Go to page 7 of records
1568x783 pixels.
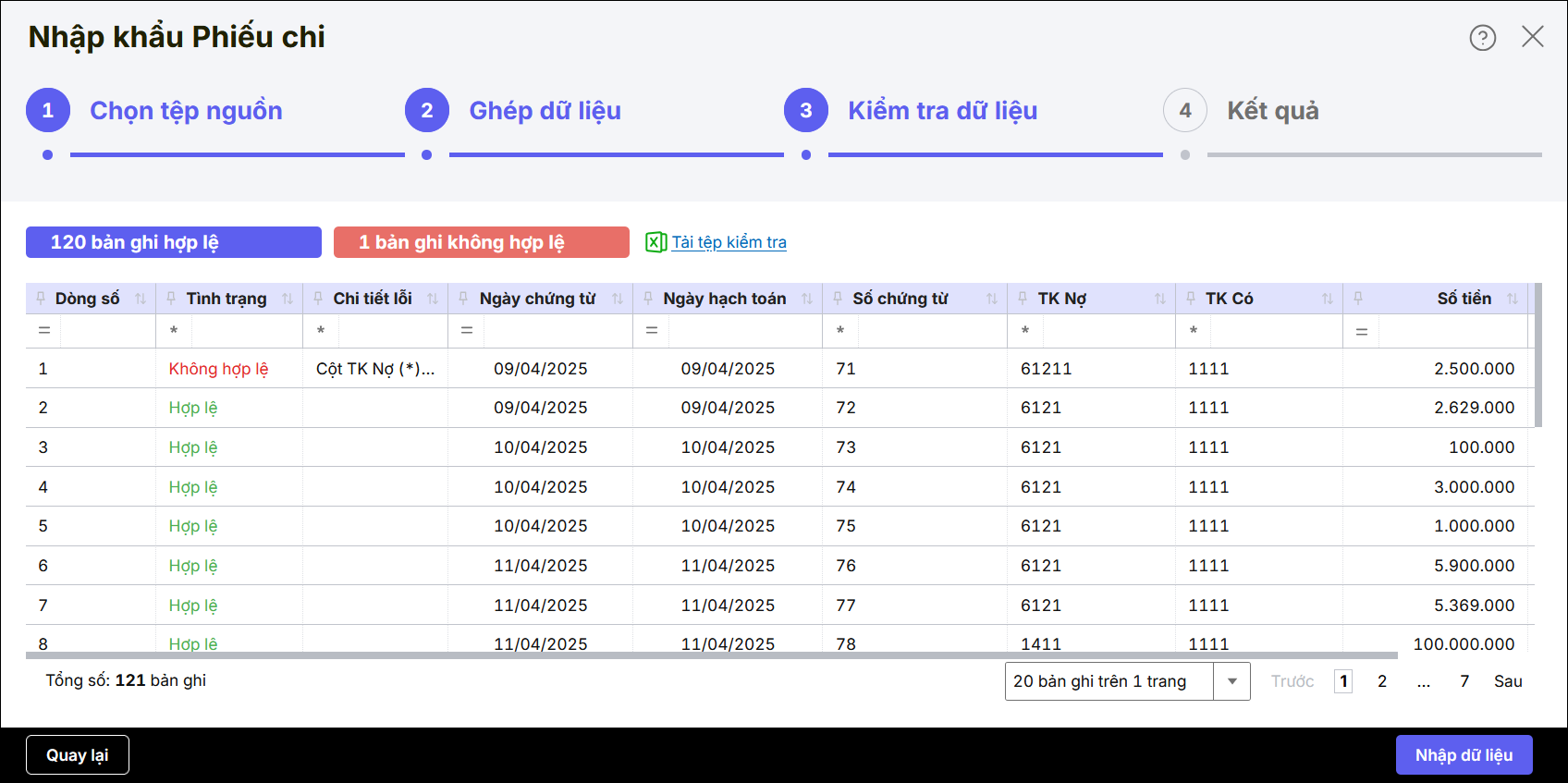[x=1464, y=681]
